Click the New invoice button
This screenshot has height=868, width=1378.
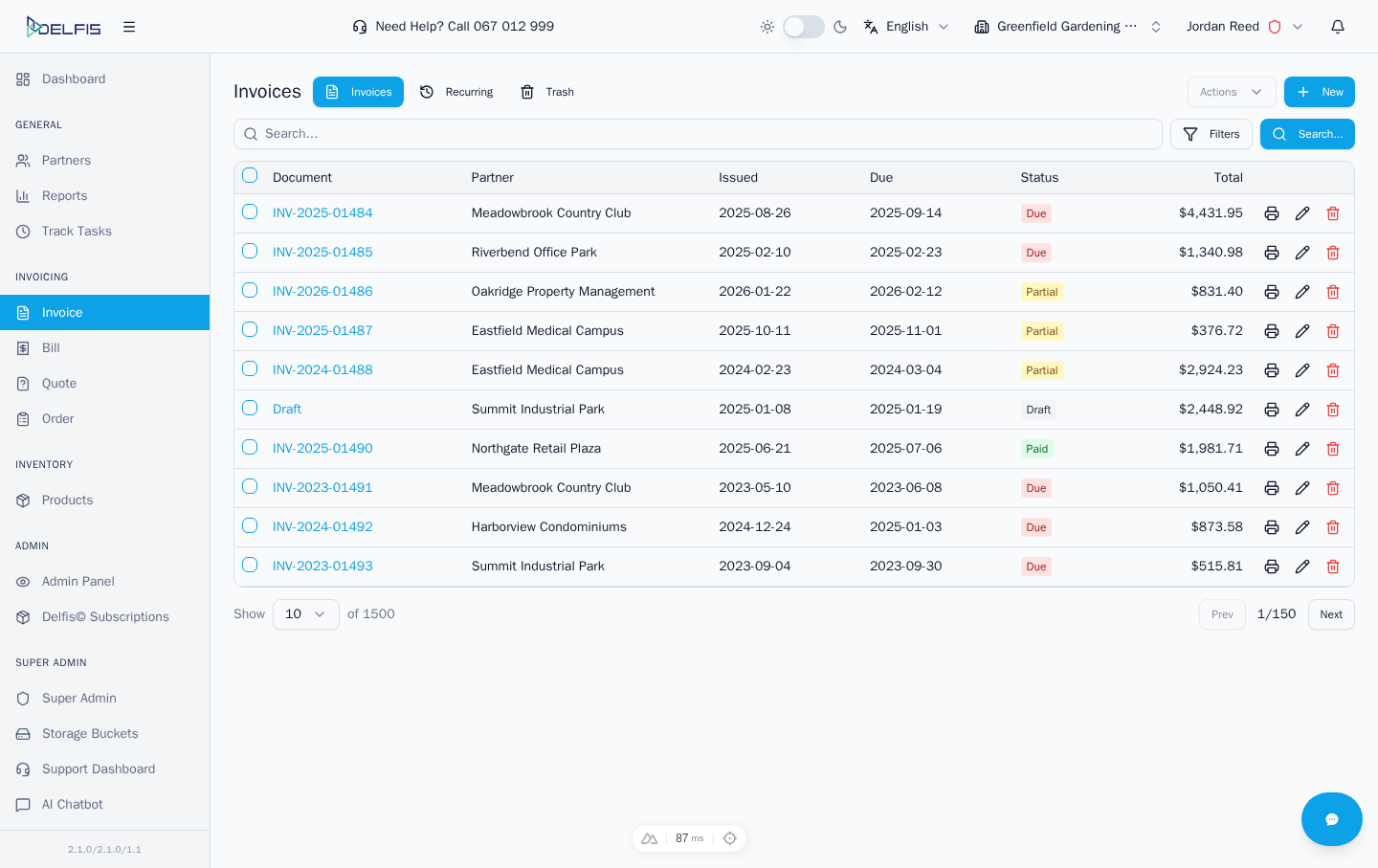pyautogui.click(x=1319, y=92)
